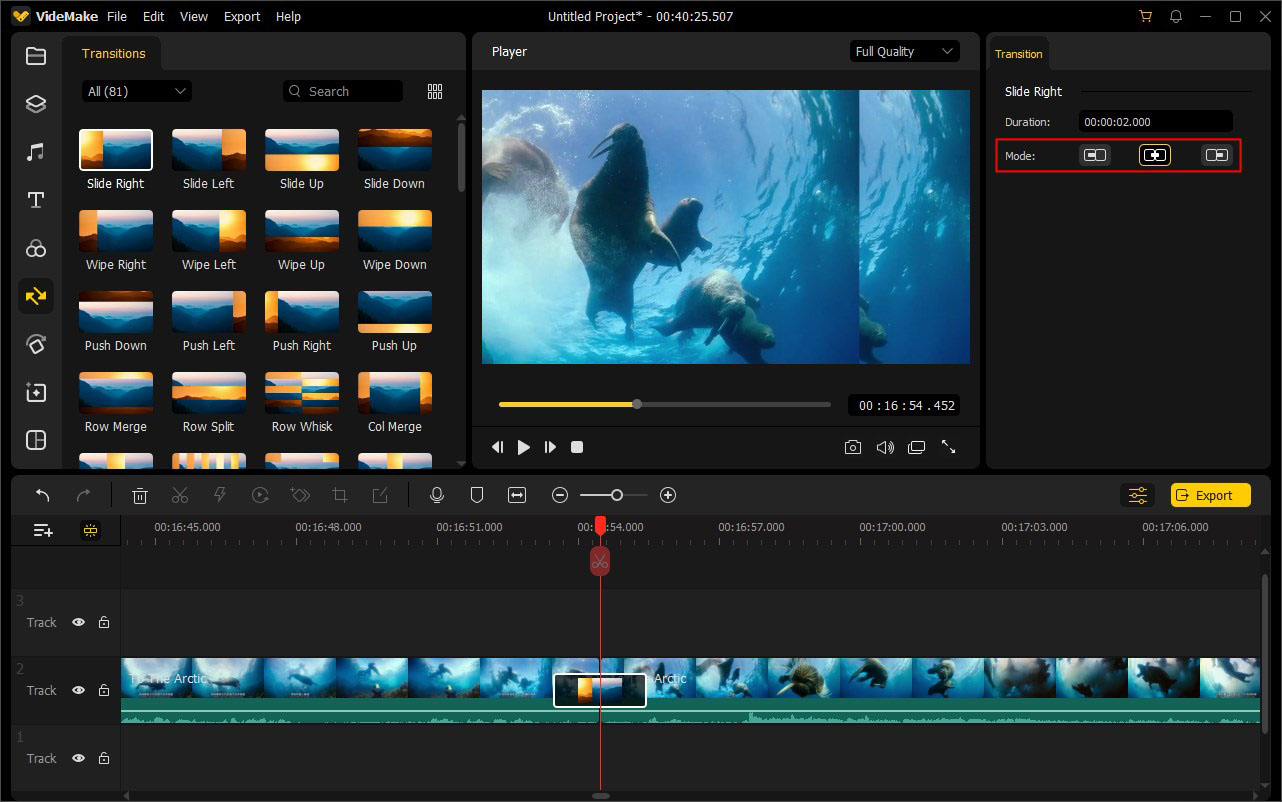
Task: Click the voiceover microphone icon
Action: (x=436, y=495)
